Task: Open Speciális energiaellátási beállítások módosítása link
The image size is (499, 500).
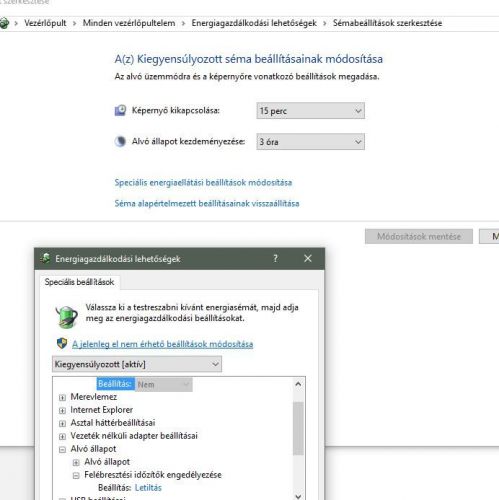Action: pos(203,182)
